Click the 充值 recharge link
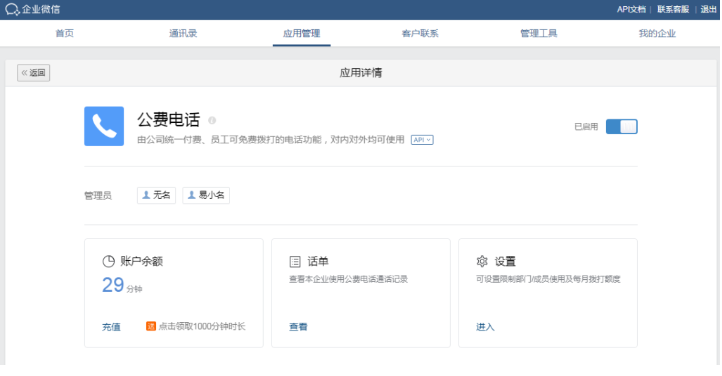 point(111,327)
